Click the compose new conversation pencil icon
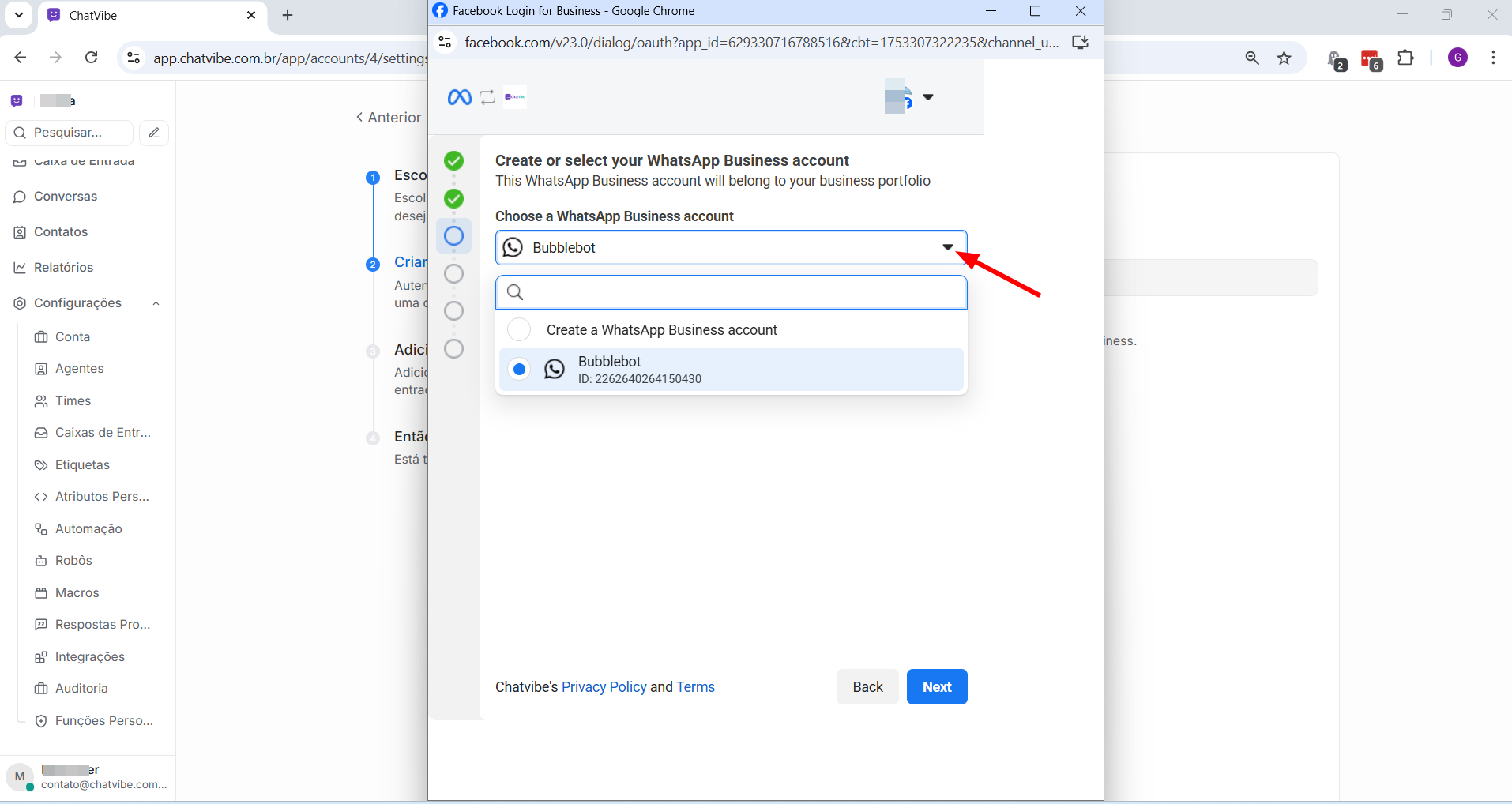This screenshot has height=804, width=1512. [x=154, y=133]
